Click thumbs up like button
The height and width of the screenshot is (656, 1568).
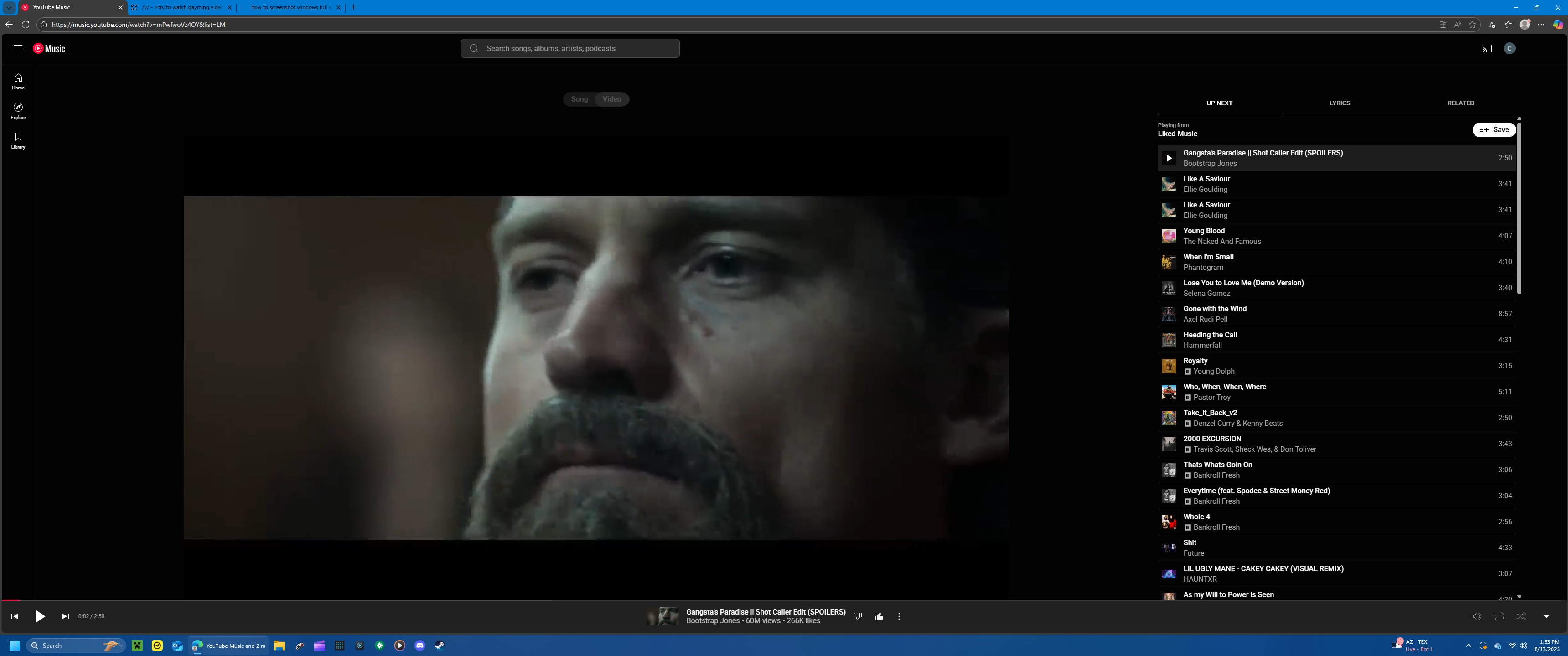point(879,616)
